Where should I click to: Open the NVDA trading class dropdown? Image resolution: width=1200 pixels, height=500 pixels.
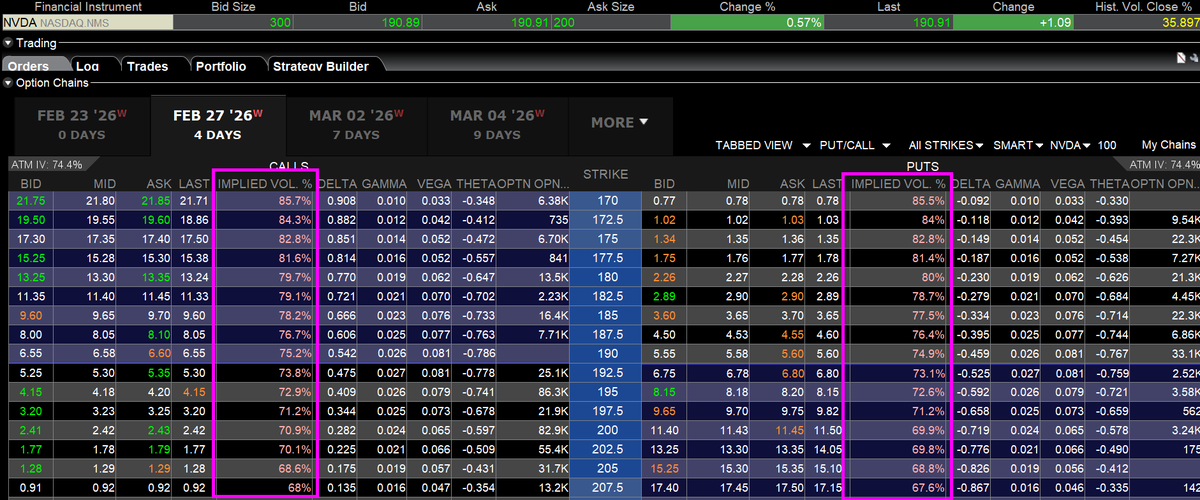tap(1071, 145)
